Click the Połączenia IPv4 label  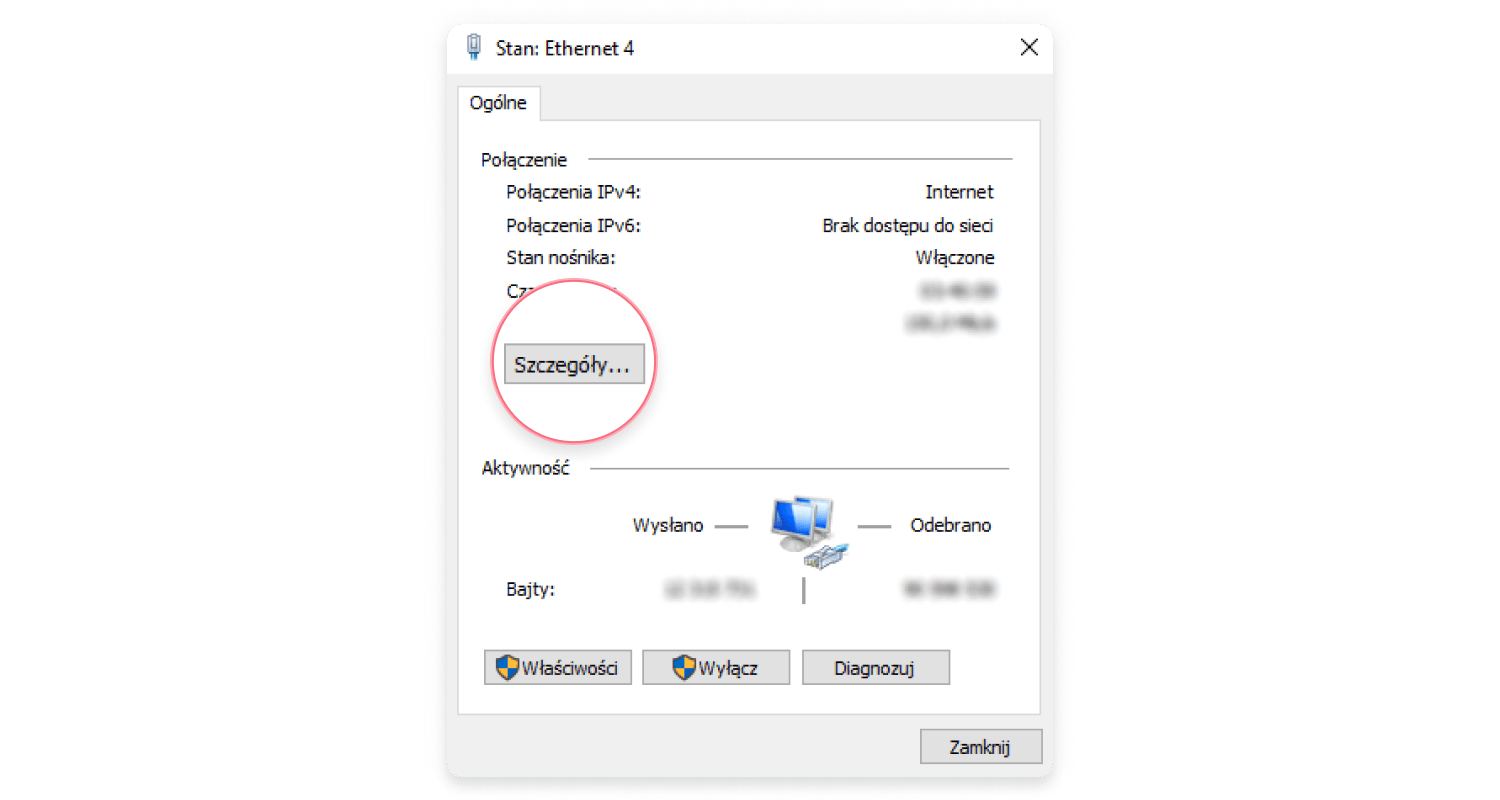(x=573, y=192)
